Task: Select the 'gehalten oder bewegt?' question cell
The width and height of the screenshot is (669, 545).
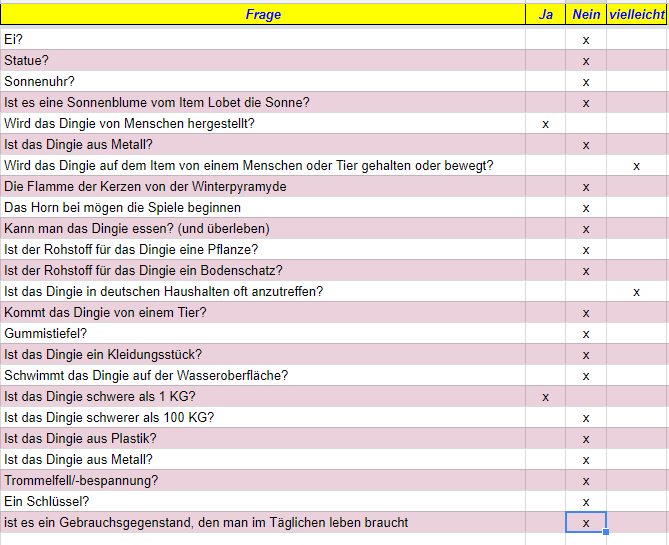Action: 263,165
